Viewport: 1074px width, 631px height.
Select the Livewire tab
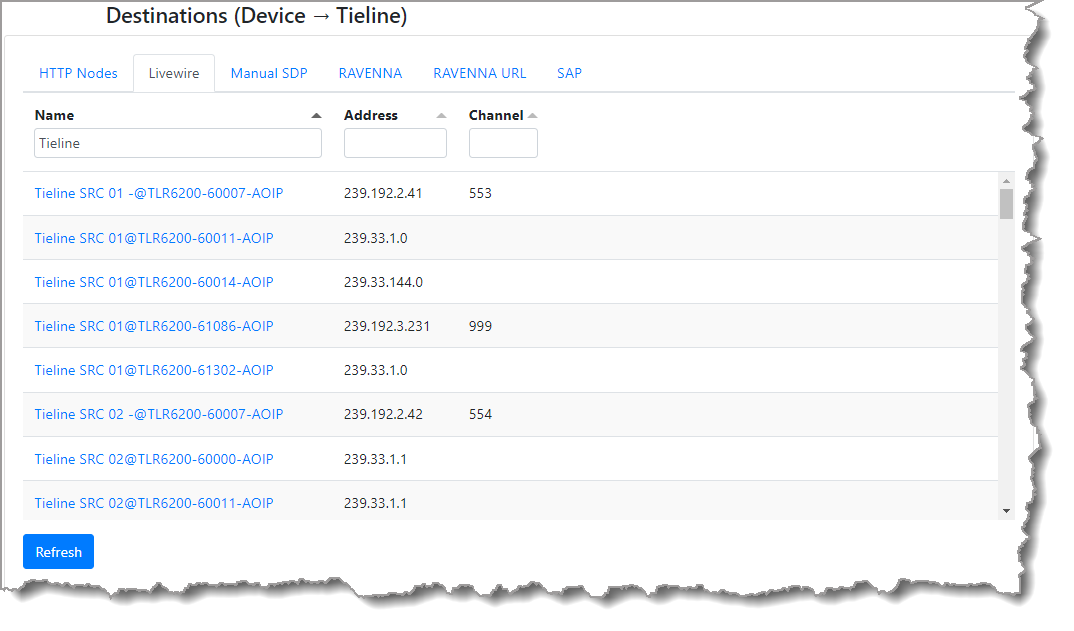tap(174, 73)
